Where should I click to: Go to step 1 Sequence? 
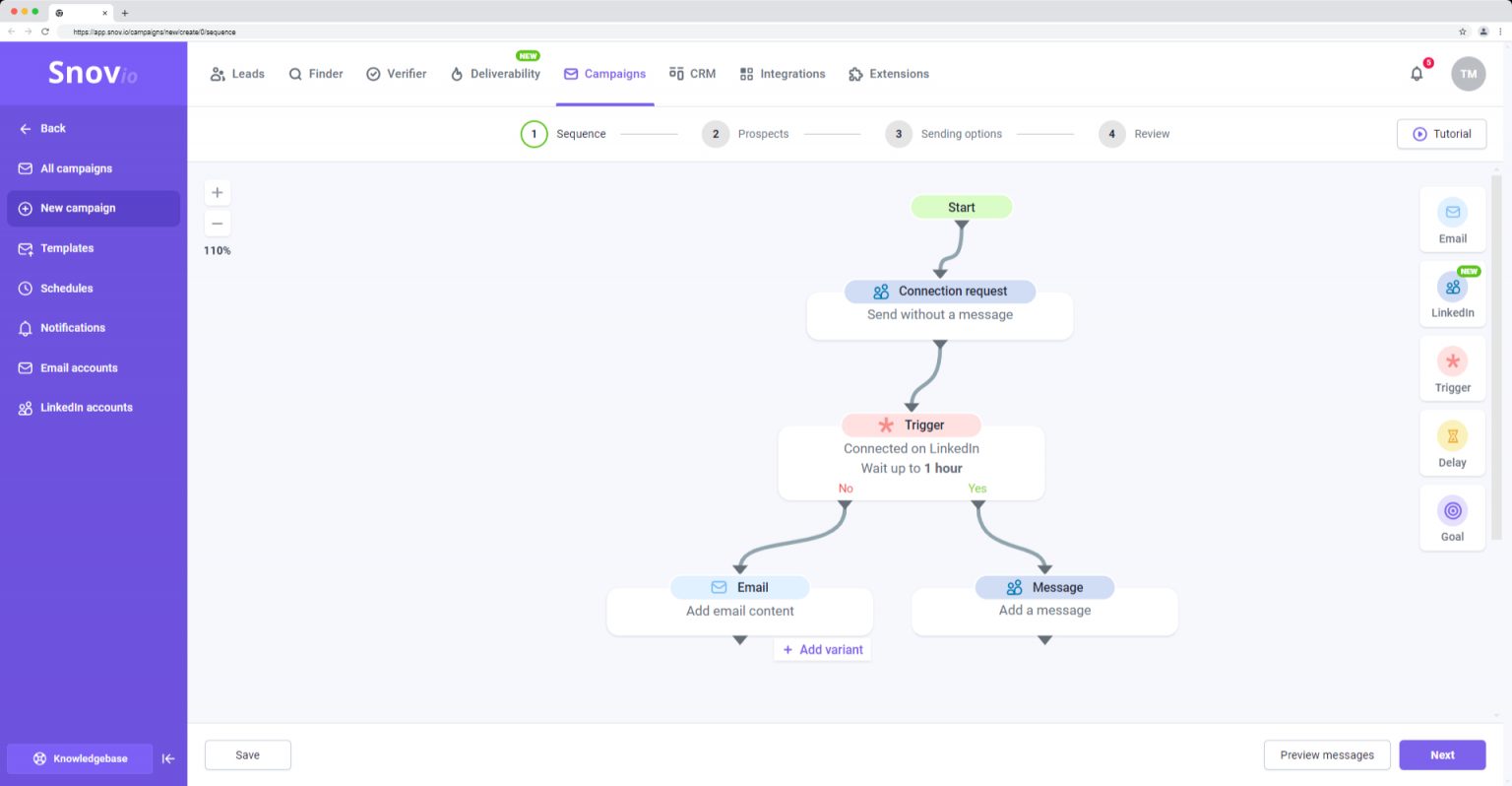563,134
